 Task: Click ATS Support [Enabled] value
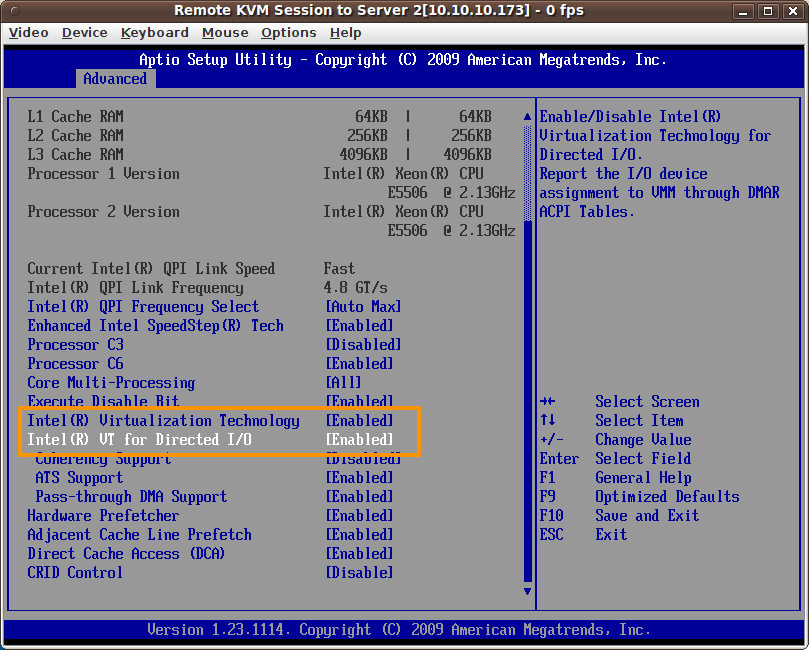360,478
